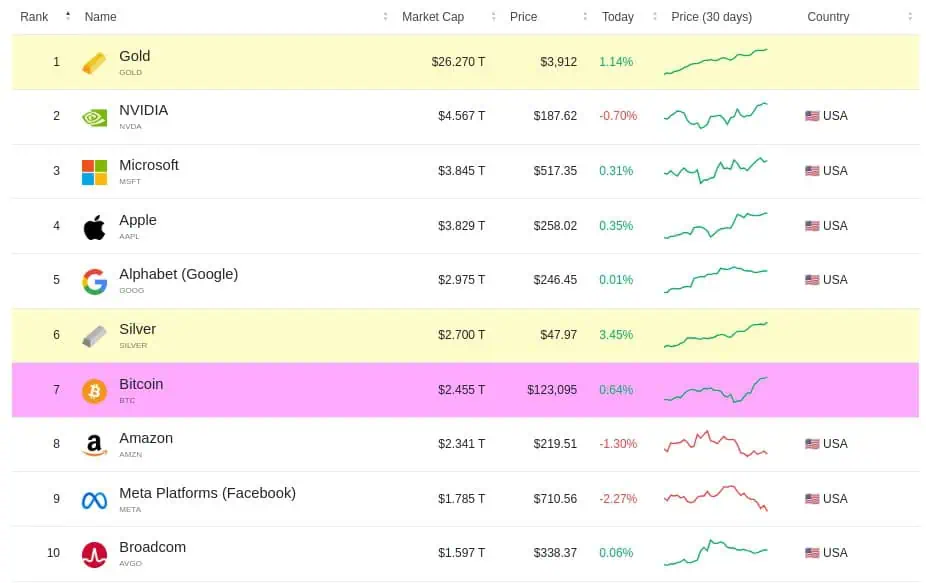Image resolution: width=926 pixels, height=583 pixels.
Task: Sort the table by Price header
Action: coord(524,17)
